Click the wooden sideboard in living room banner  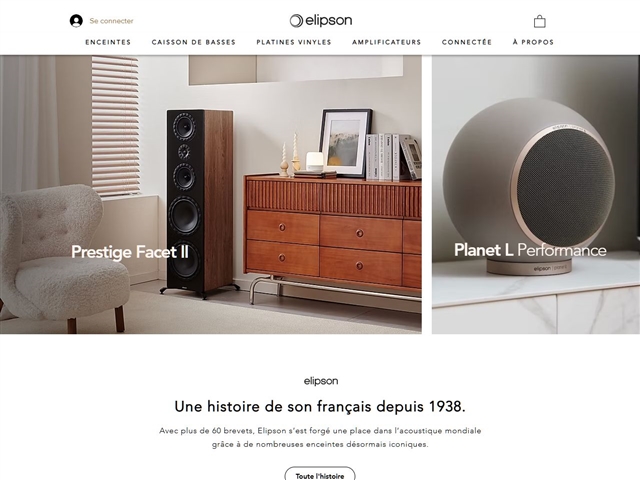333,239
